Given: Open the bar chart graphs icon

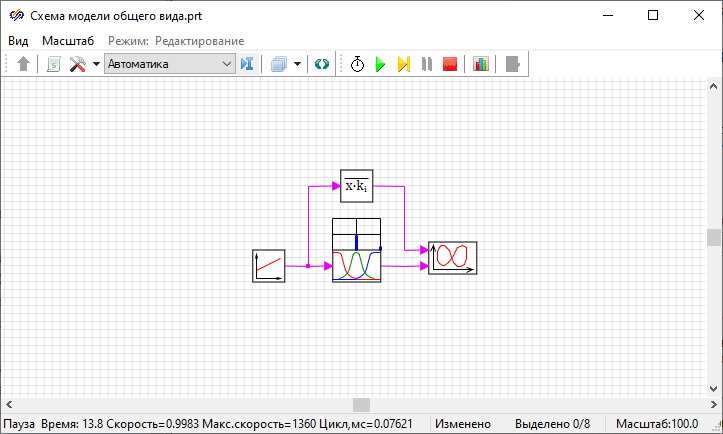Looking at the screenshot, I should click(481, 64).
